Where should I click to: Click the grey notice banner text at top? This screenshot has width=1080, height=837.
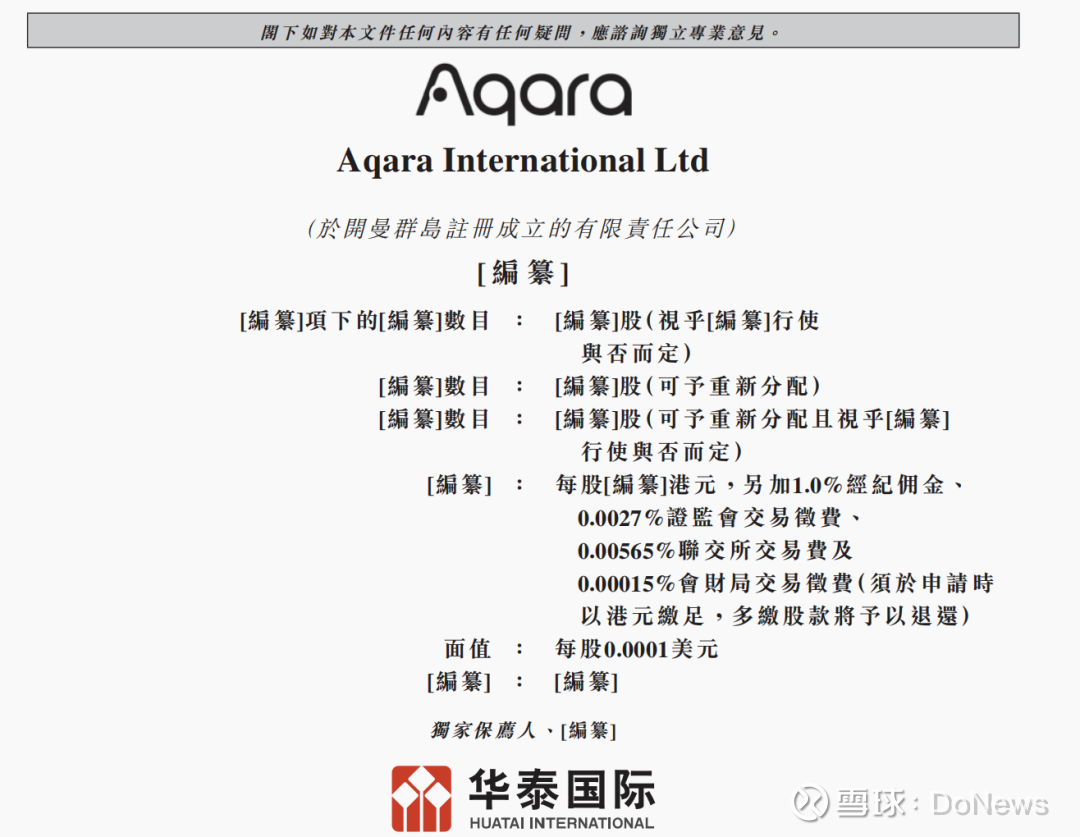521,32
